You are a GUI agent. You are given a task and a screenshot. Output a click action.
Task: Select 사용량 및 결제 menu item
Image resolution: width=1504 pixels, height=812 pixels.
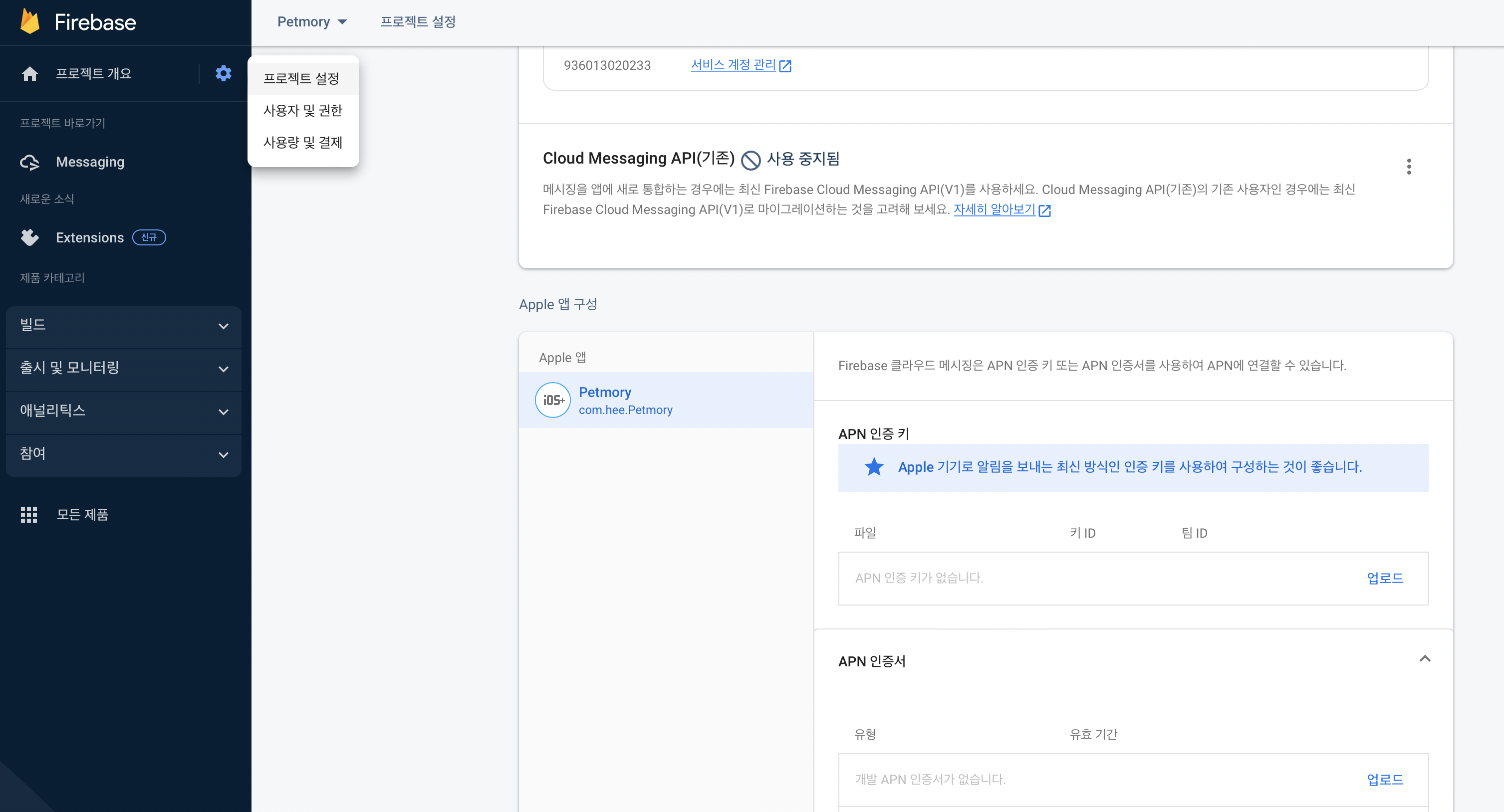coord(302,143)
